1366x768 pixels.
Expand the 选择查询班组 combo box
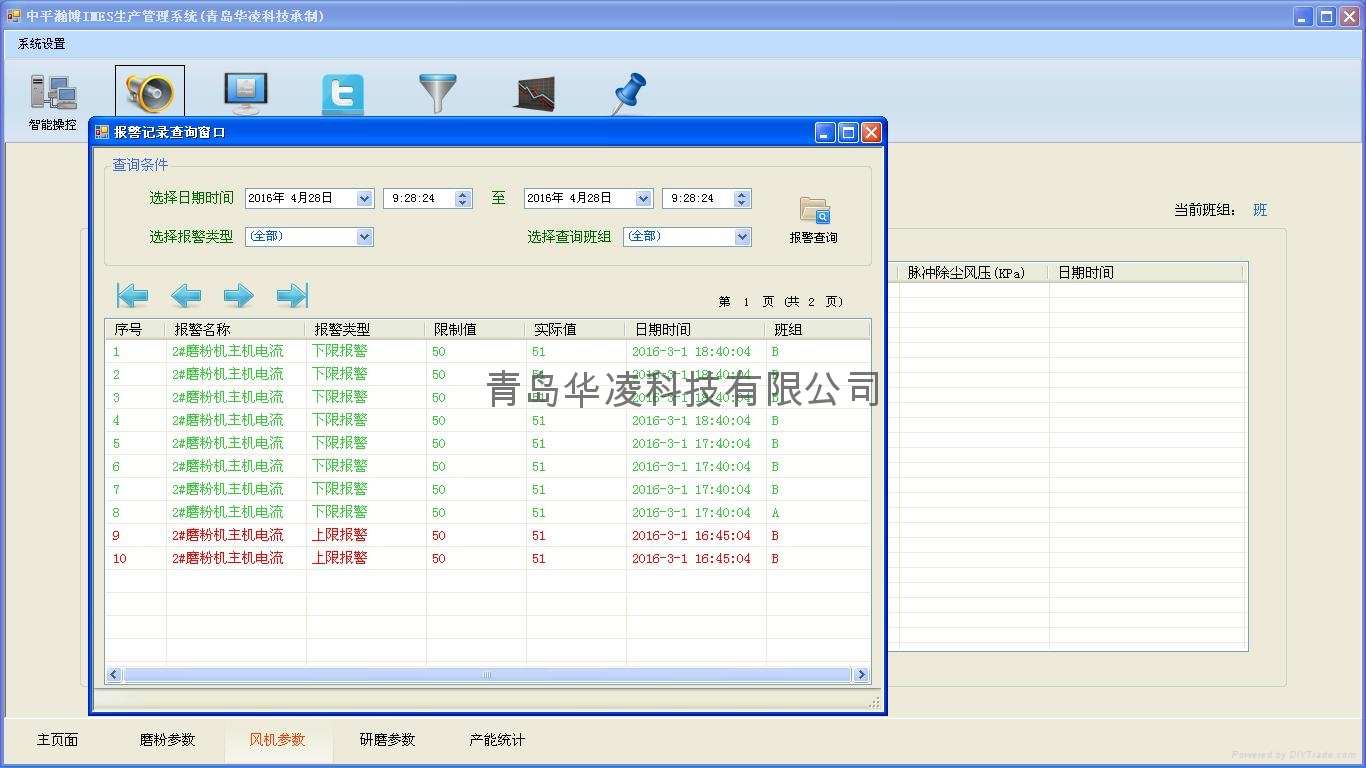[742, 237]
